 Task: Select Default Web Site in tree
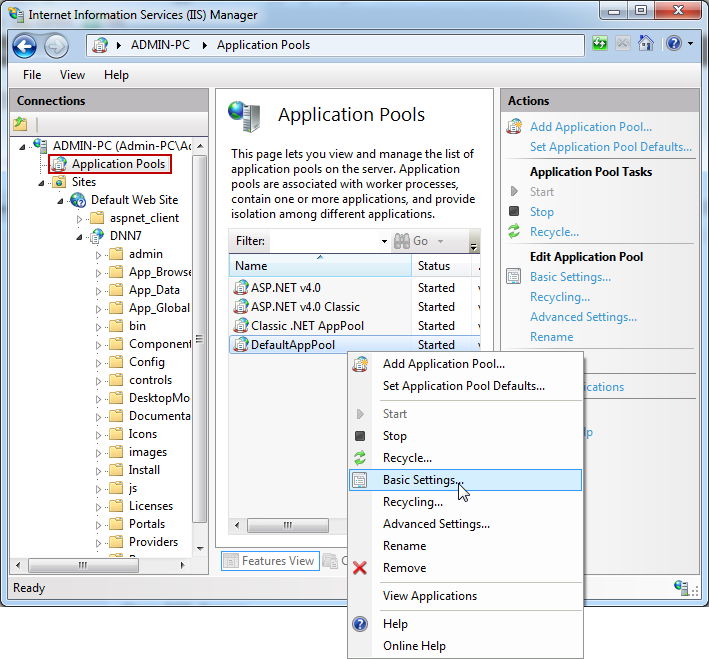pos(134,200)
